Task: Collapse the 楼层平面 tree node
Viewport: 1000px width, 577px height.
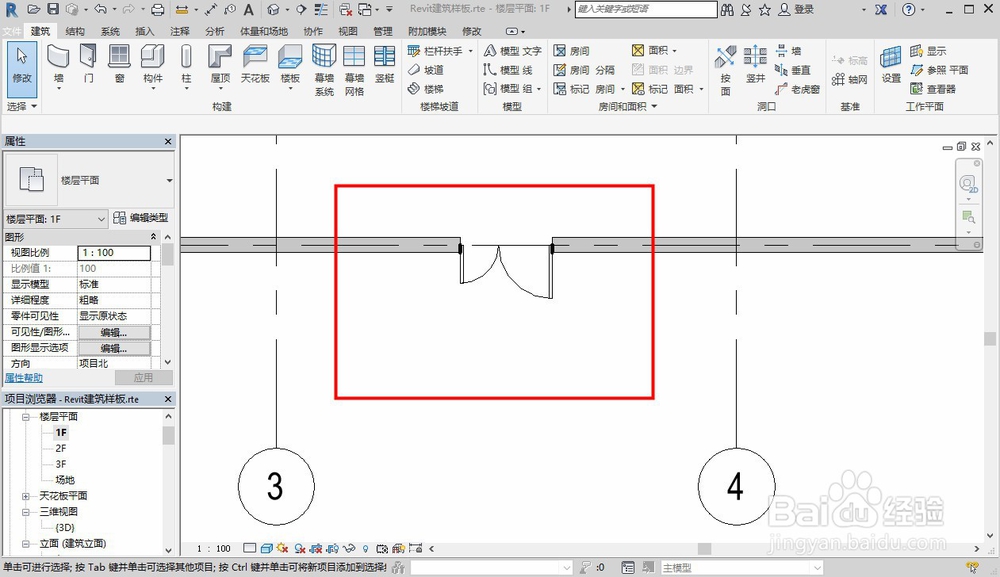Action: pos(26,417)
